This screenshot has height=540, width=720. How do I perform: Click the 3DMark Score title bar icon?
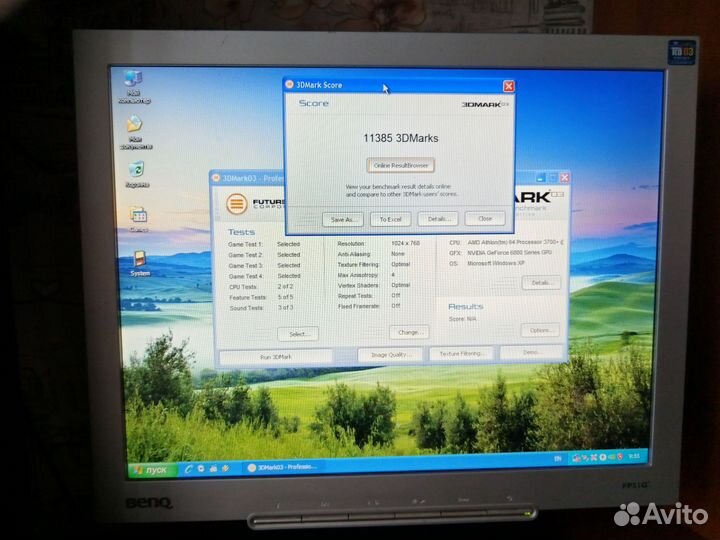(x=289, y=84)
